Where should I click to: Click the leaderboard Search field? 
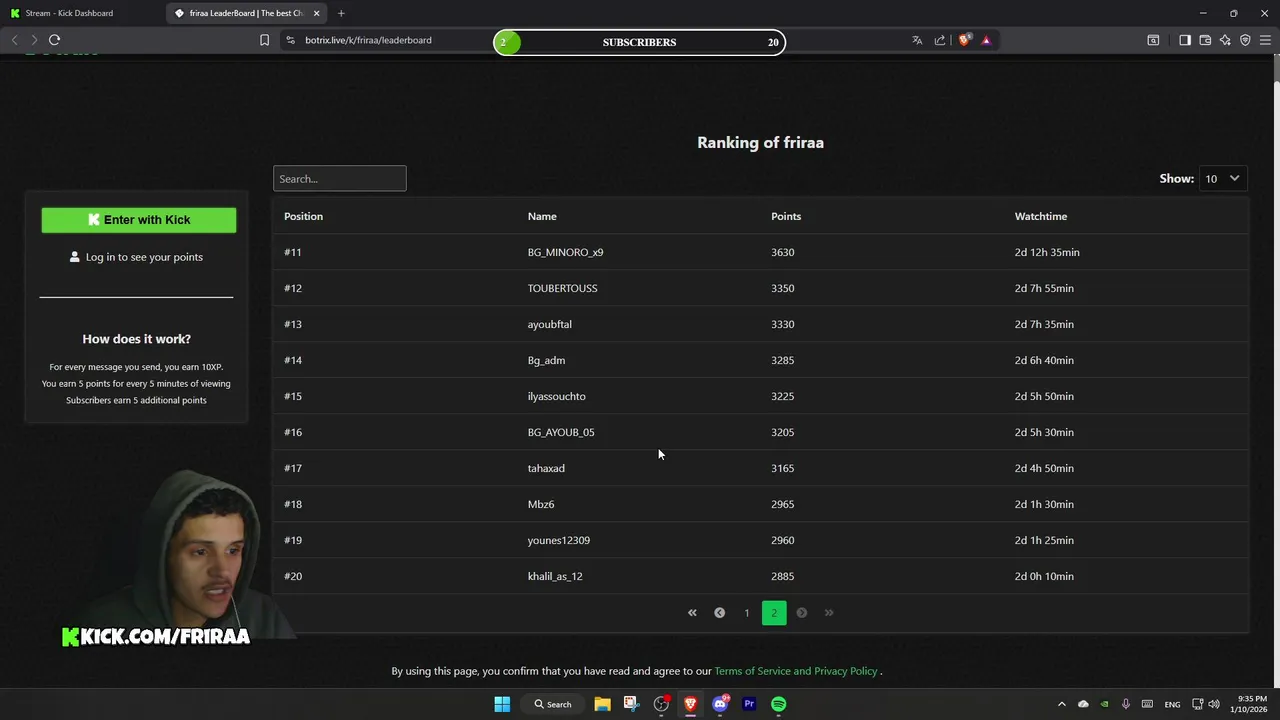click(340, 178)
